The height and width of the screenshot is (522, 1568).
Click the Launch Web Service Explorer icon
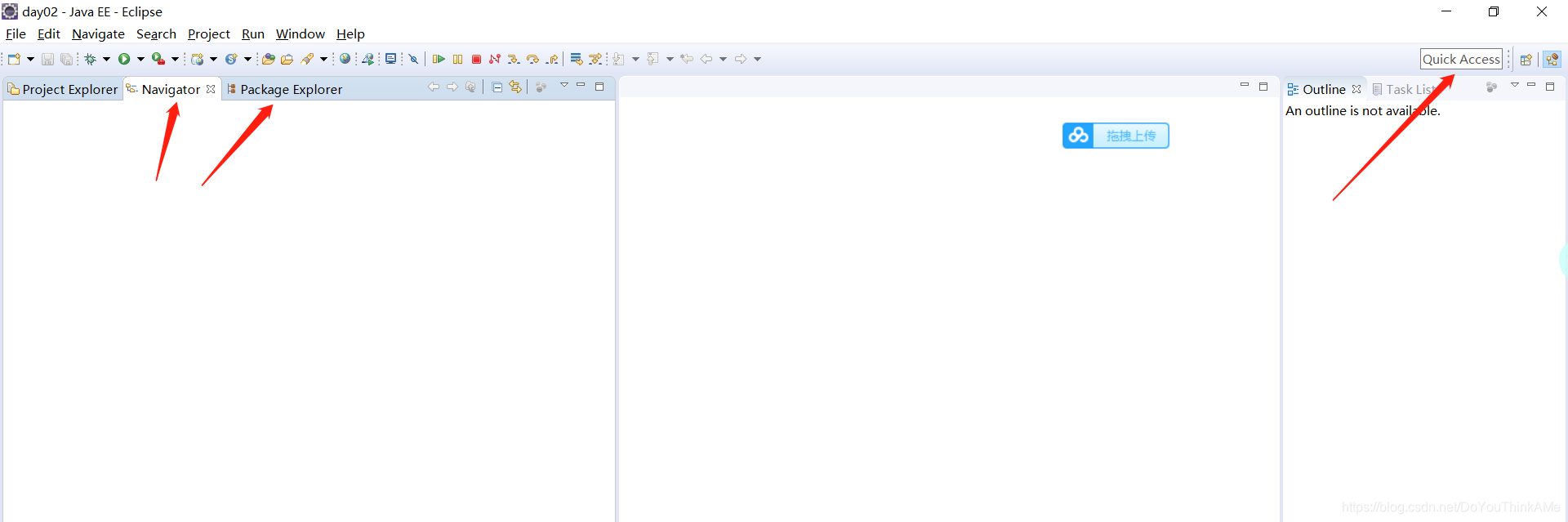[368, 59]
